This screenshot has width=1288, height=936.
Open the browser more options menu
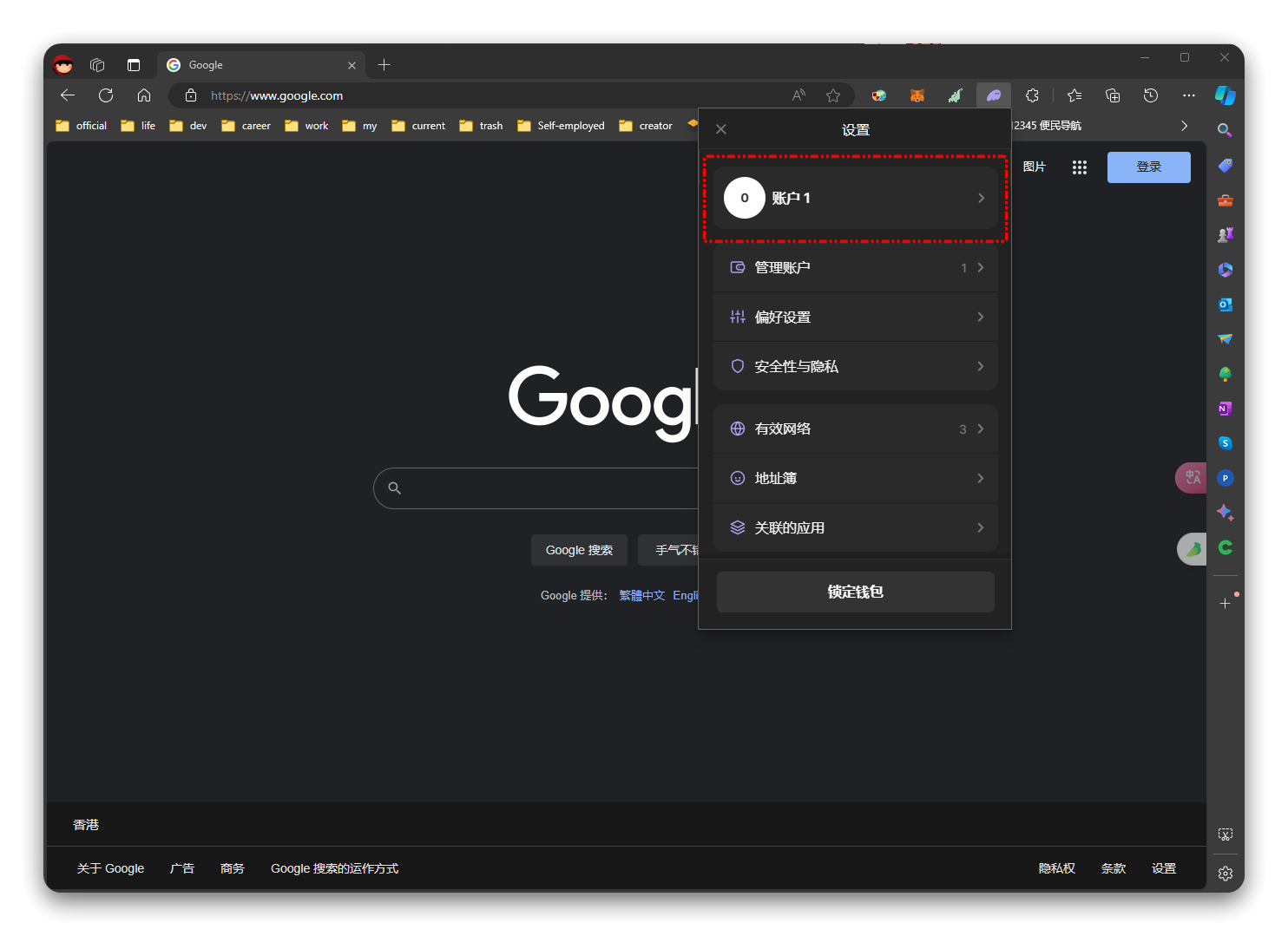1189,95
